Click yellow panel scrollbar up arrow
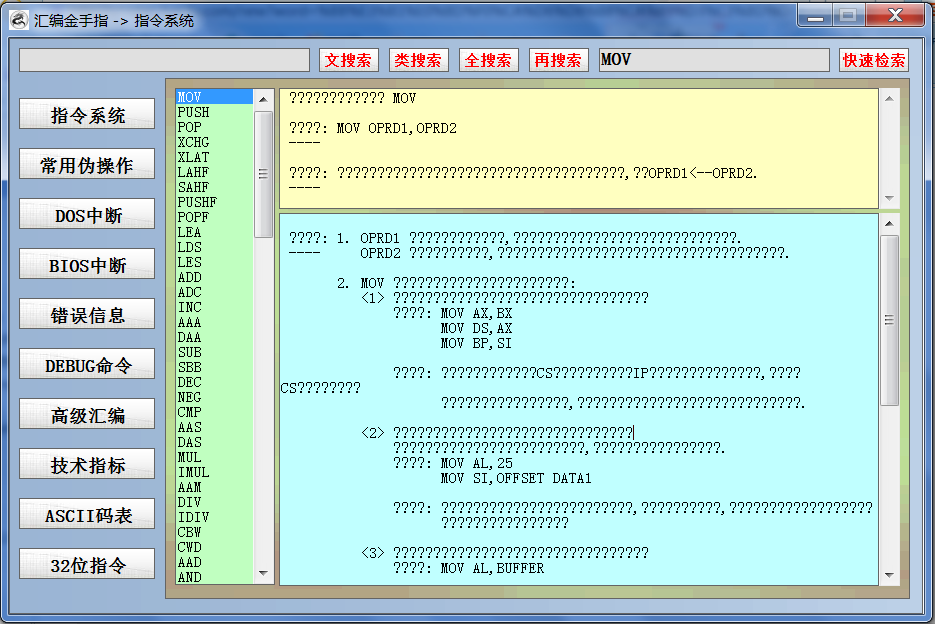 click(889, 99)
